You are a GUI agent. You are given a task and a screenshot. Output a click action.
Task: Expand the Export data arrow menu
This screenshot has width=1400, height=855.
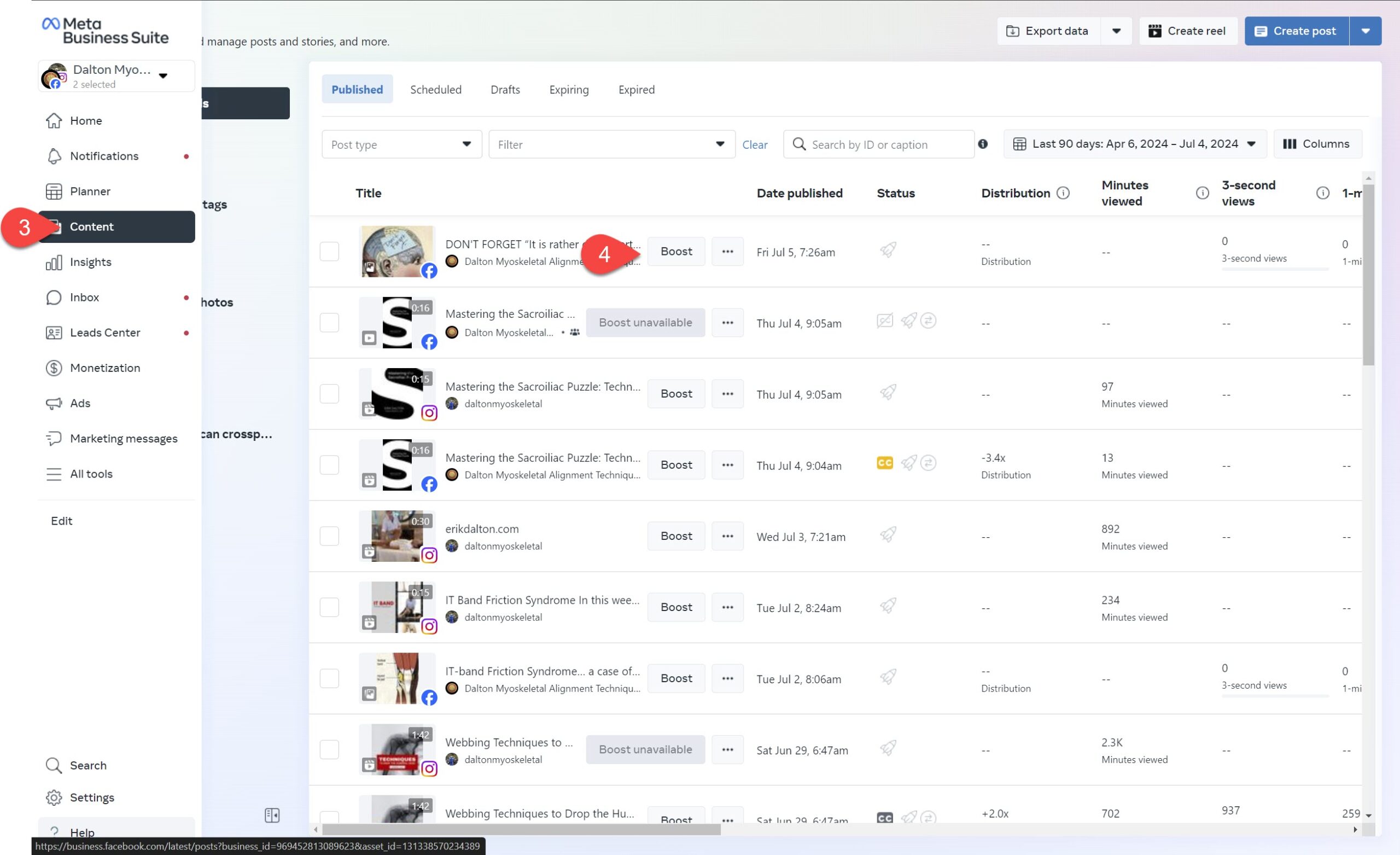[1116, 31]
